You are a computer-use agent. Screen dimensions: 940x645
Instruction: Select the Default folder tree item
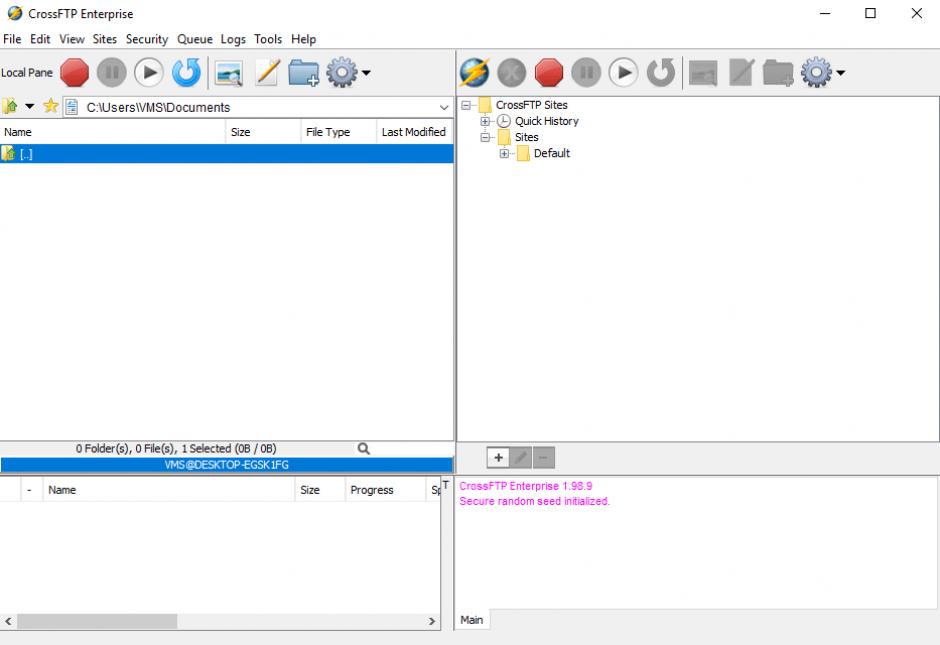pyautogui.click(x=552, y=153)
